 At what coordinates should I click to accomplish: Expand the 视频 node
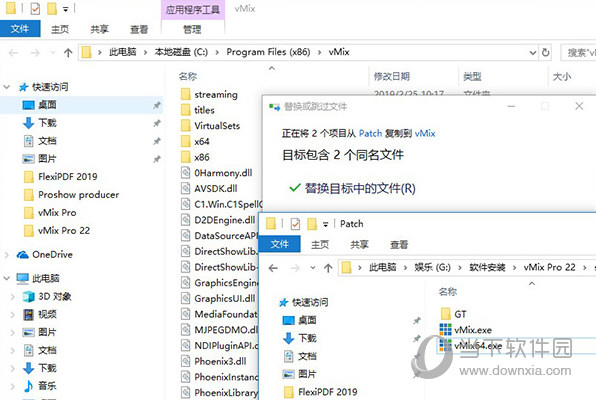13,314
